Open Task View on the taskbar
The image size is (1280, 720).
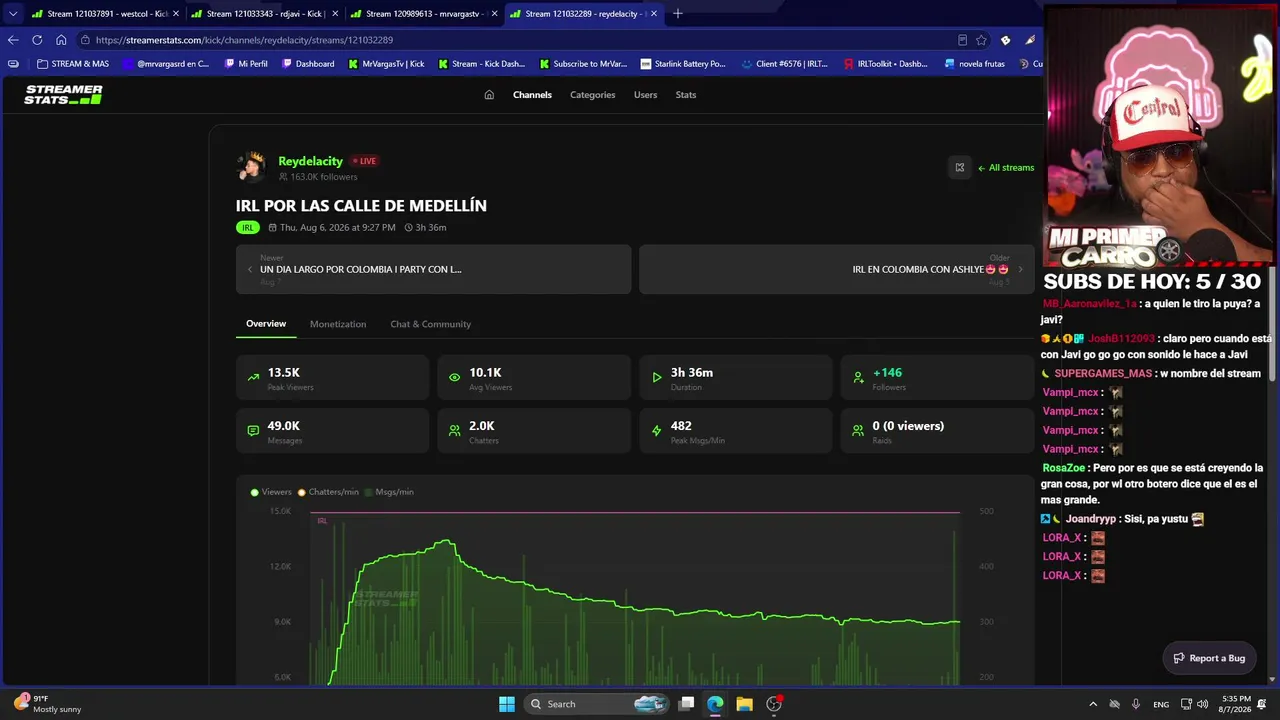coord(686,704)
